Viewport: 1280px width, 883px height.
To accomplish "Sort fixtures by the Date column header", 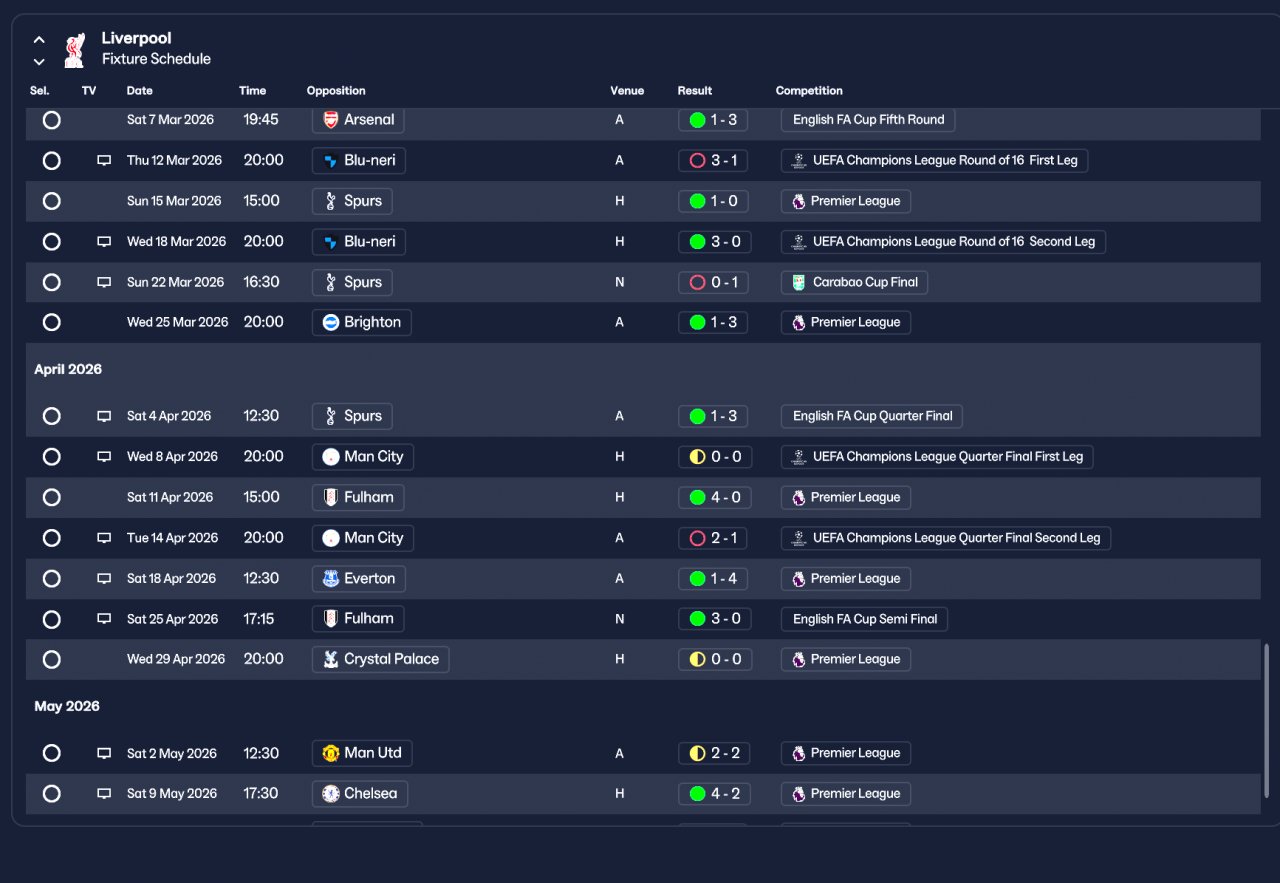I will 140,91.
